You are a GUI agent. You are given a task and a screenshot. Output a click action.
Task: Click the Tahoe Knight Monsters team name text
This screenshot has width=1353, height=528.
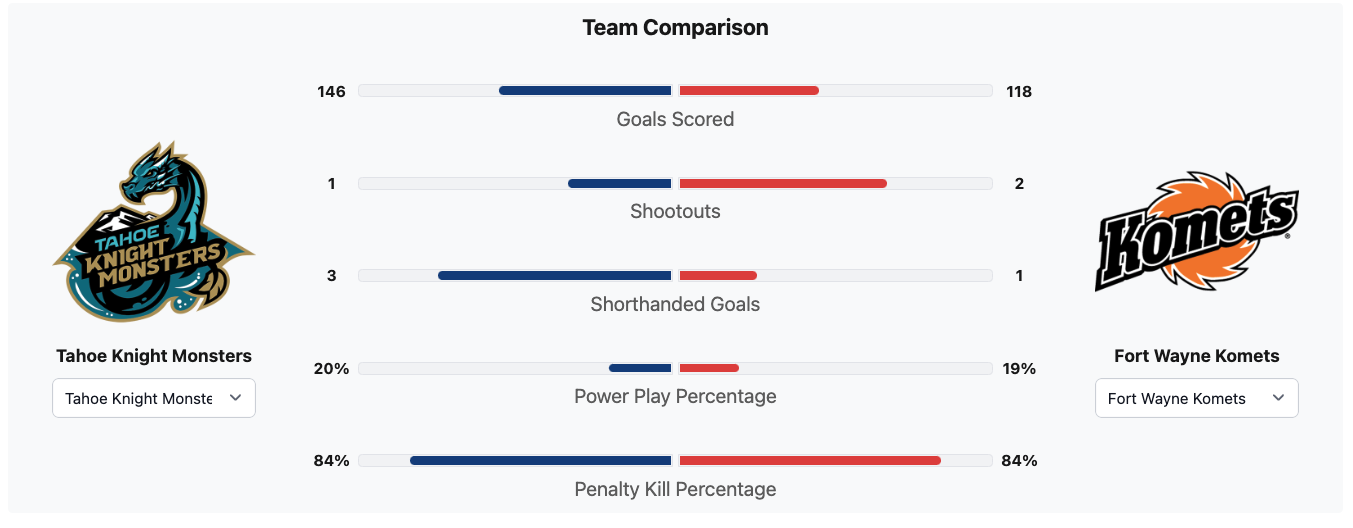[154, 356]
